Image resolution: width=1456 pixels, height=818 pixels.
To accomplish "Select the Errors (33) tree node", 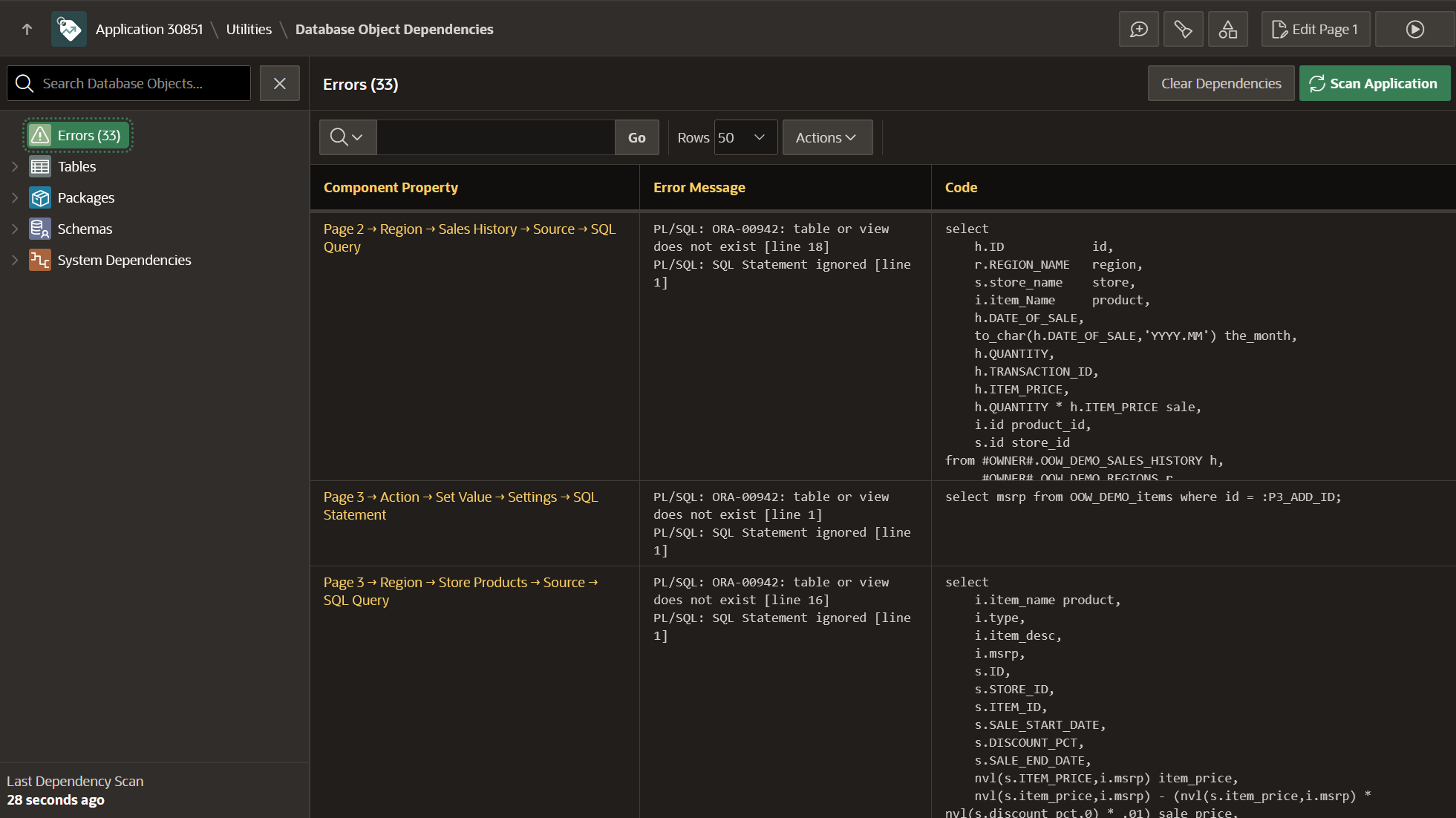I will (x=79, y=135).
